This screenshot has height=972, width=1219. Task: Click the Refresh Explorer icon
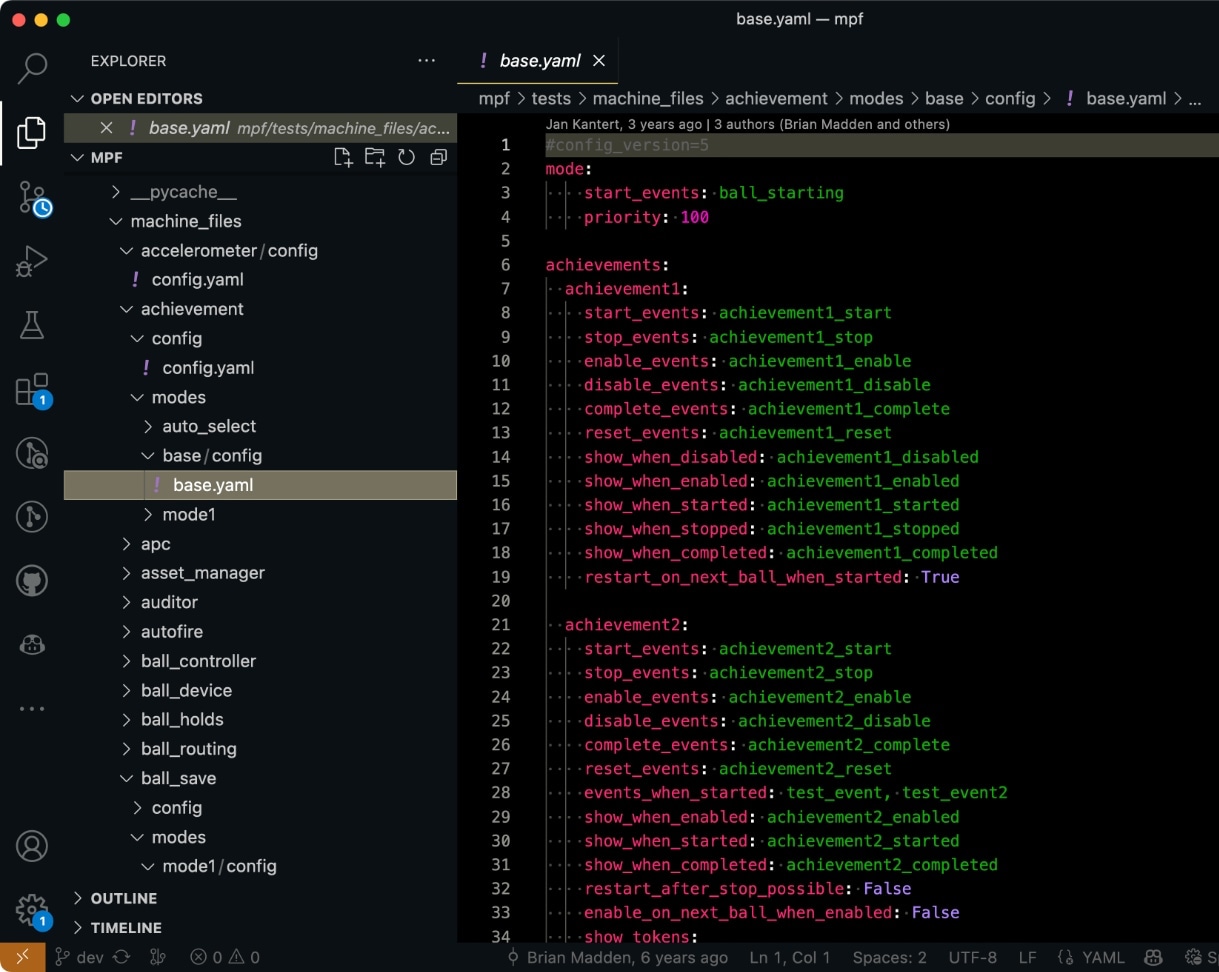tap(406, 157)
